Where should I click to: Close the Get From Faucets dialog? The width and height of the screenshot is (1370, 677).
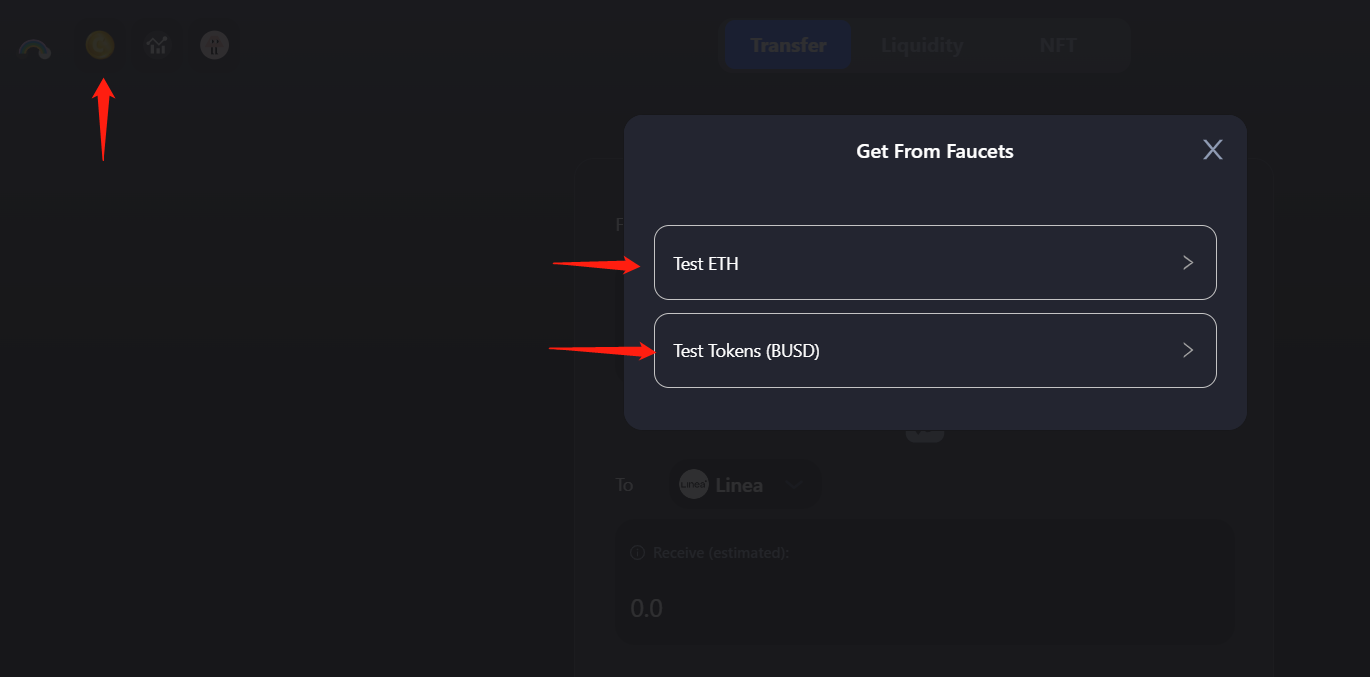pos(1212,150)
